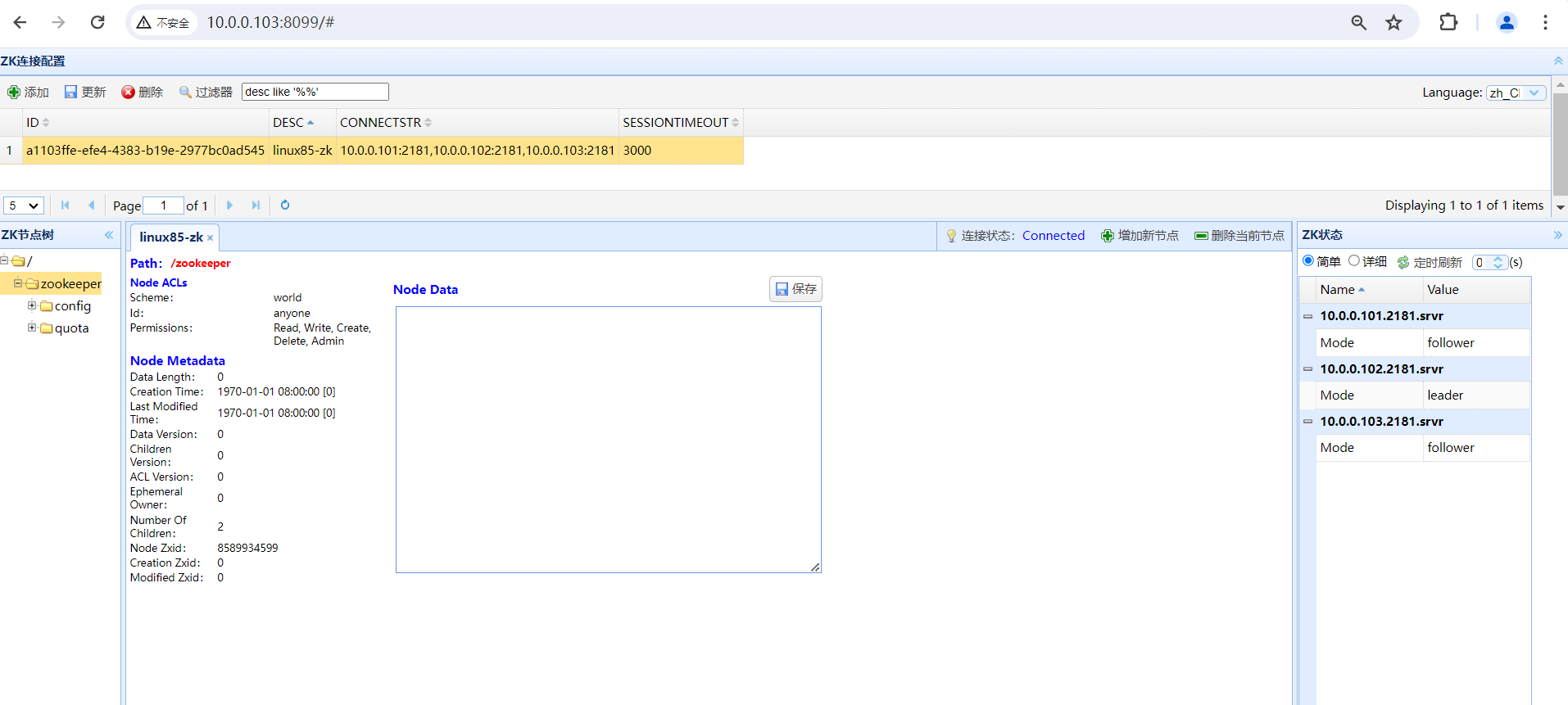1568x705 pixels.
Task: Open the page size dropdown
Action: point(24,206)
